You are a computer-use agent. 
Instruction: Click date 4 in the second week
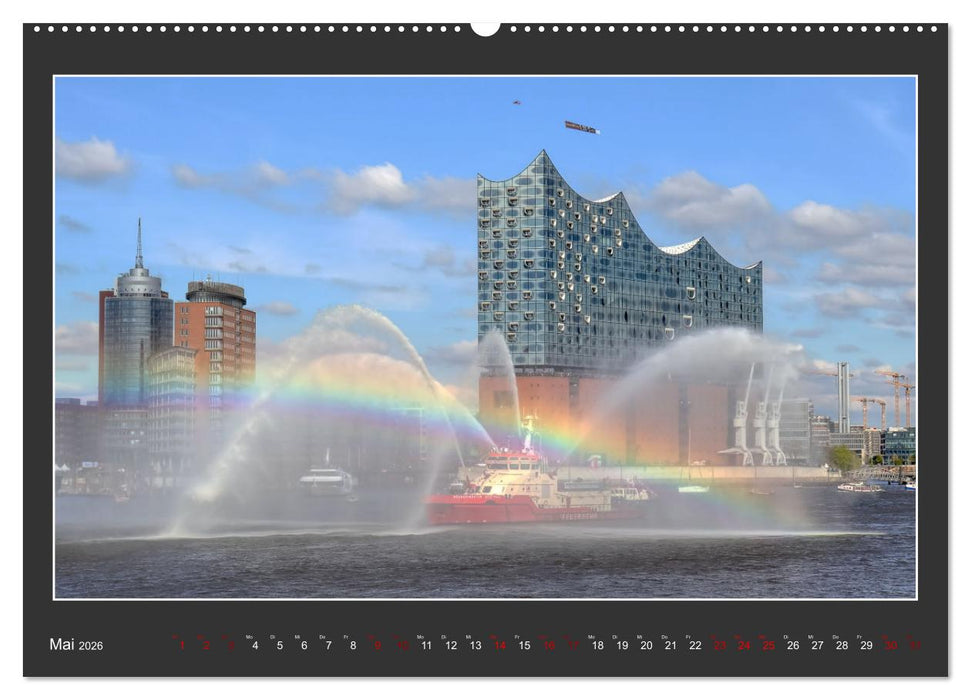tap(254, 645)
